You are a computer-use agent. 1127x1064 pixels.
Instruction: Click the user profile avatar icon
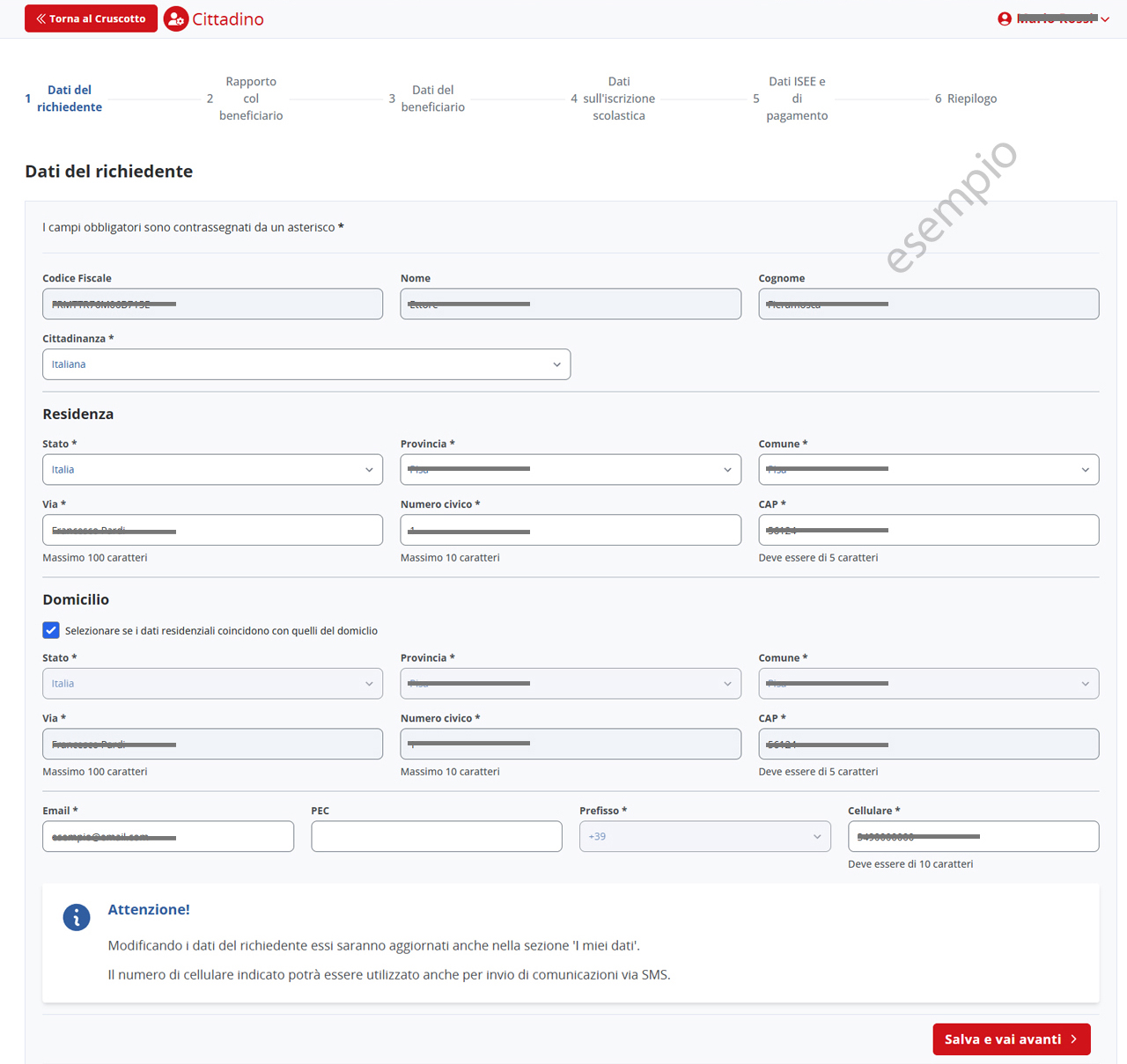tap(1005, 18)
